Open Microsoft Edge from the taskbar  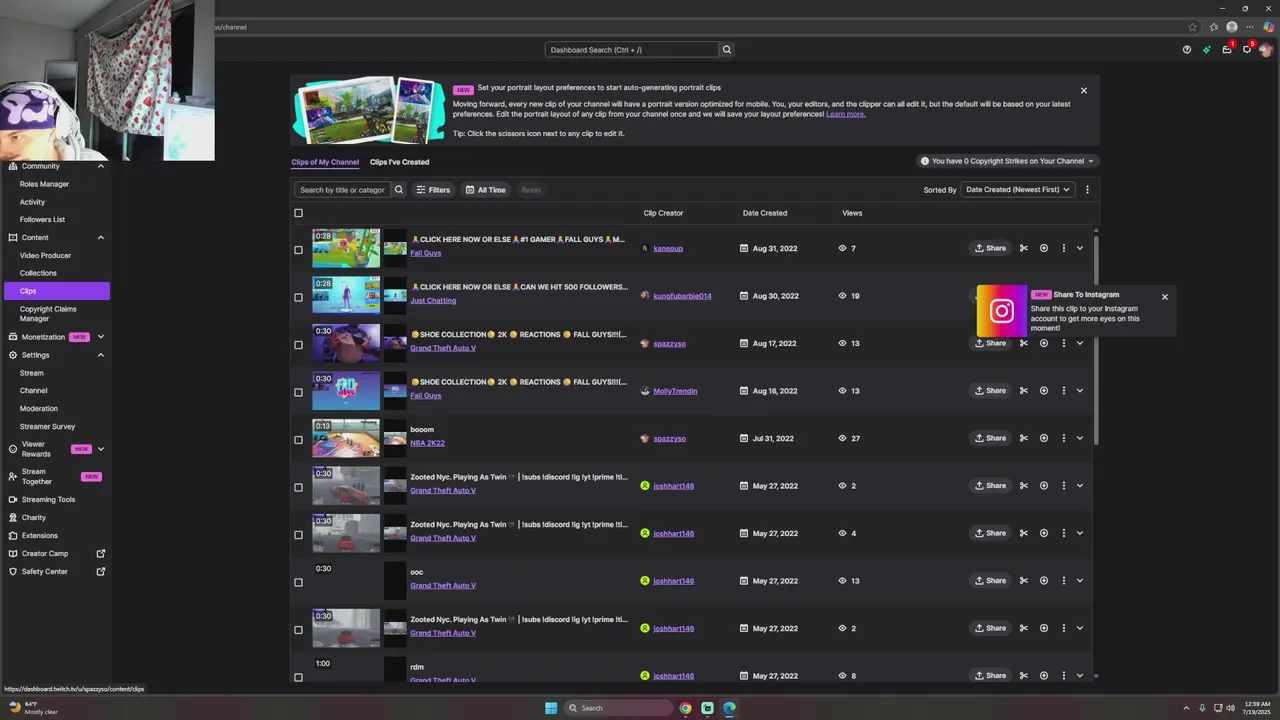click(729, 708)
